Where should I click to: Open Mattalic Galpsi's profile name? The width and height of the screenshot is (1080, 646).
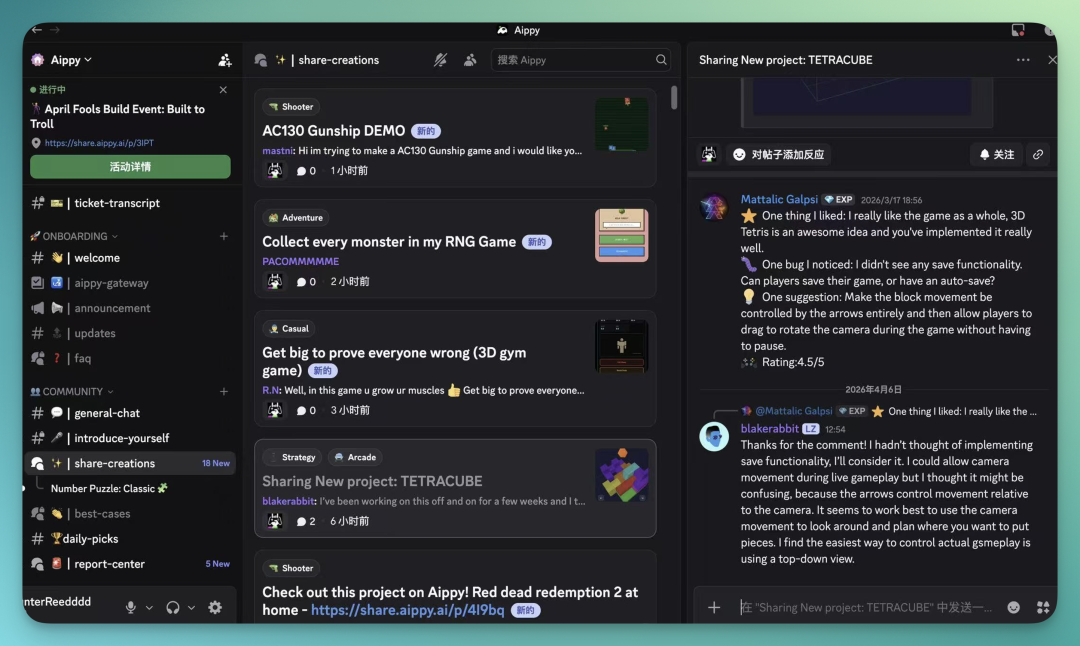(779, 199)
